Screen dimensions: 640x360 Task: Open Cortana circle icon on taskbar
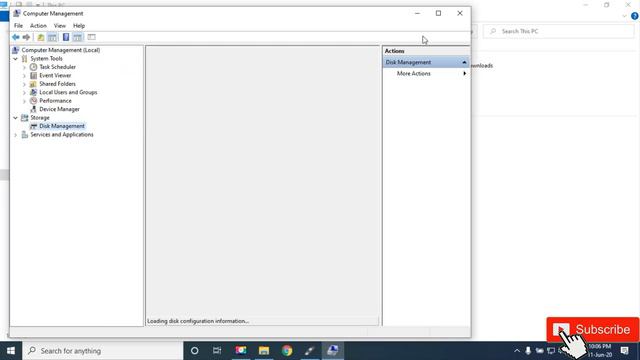coord(195,351)
